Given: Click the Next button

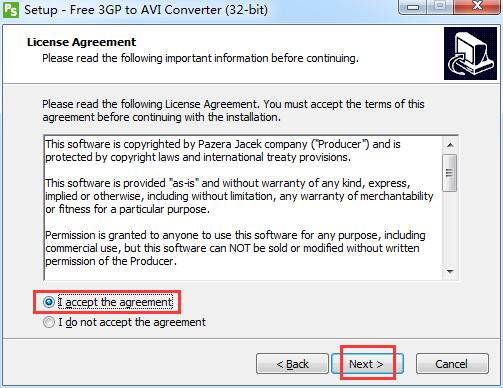Looking at the screenshot, I should 367,364.
